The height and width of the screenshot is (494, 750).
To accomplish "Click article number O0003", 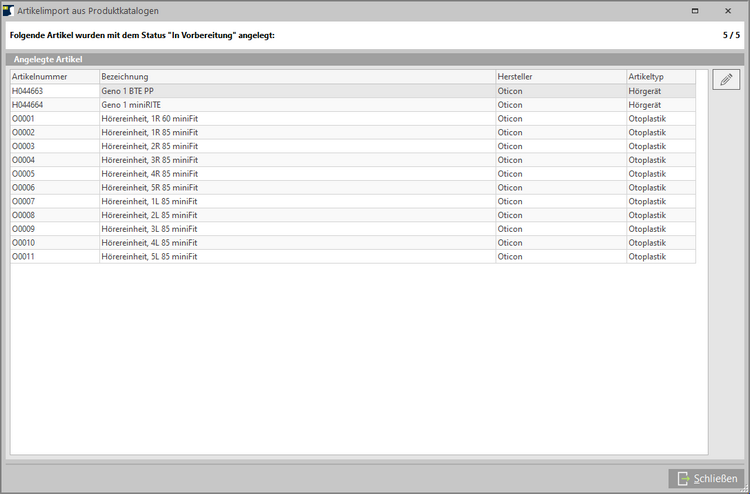I will (23, 146).
